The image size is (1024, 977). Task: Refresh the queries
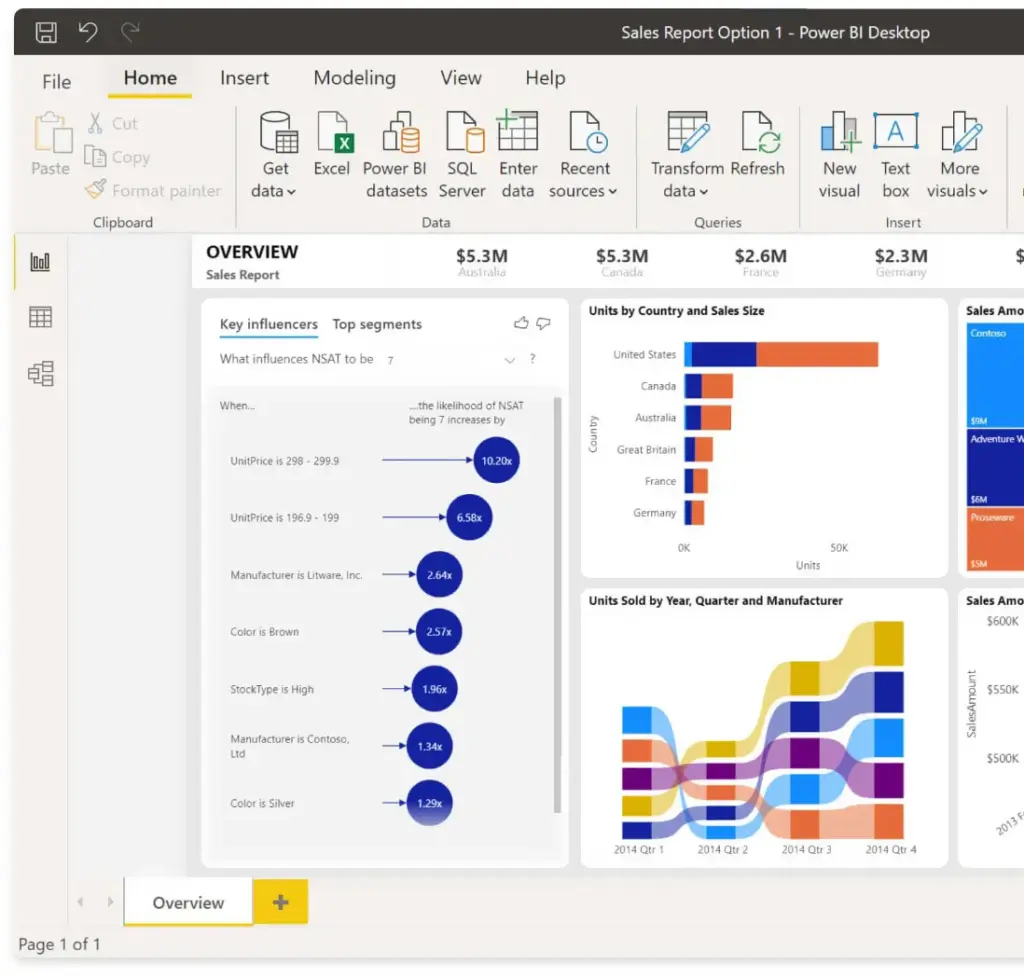(x=758, y=144)
